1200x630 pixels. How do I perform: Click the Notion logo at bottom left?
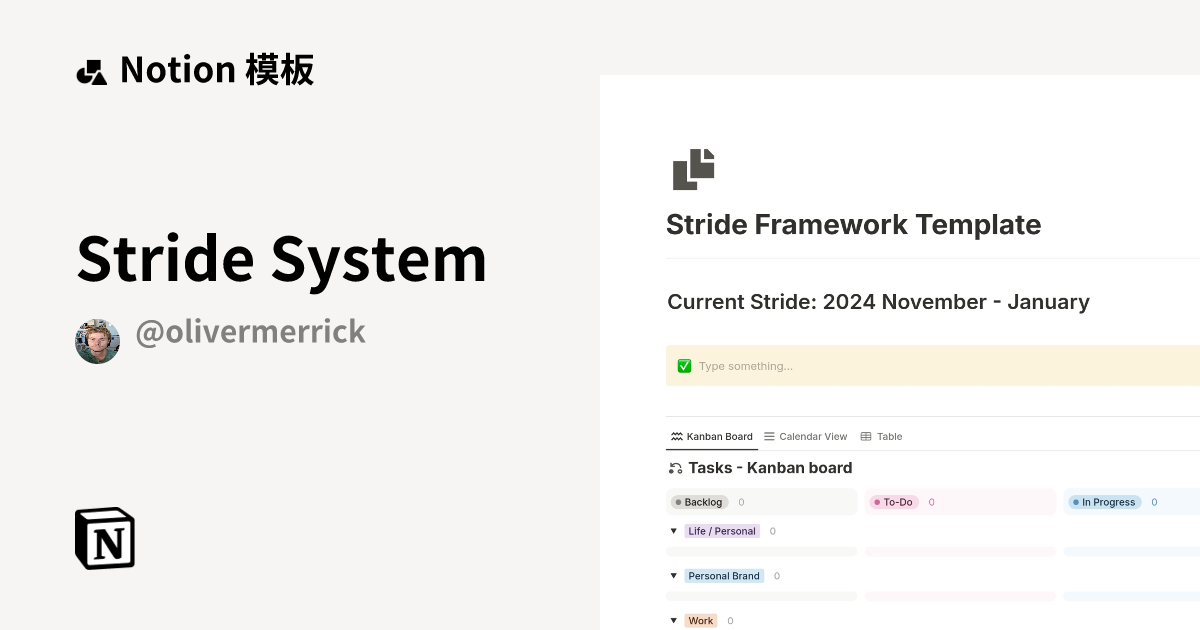tap(104, 538)
